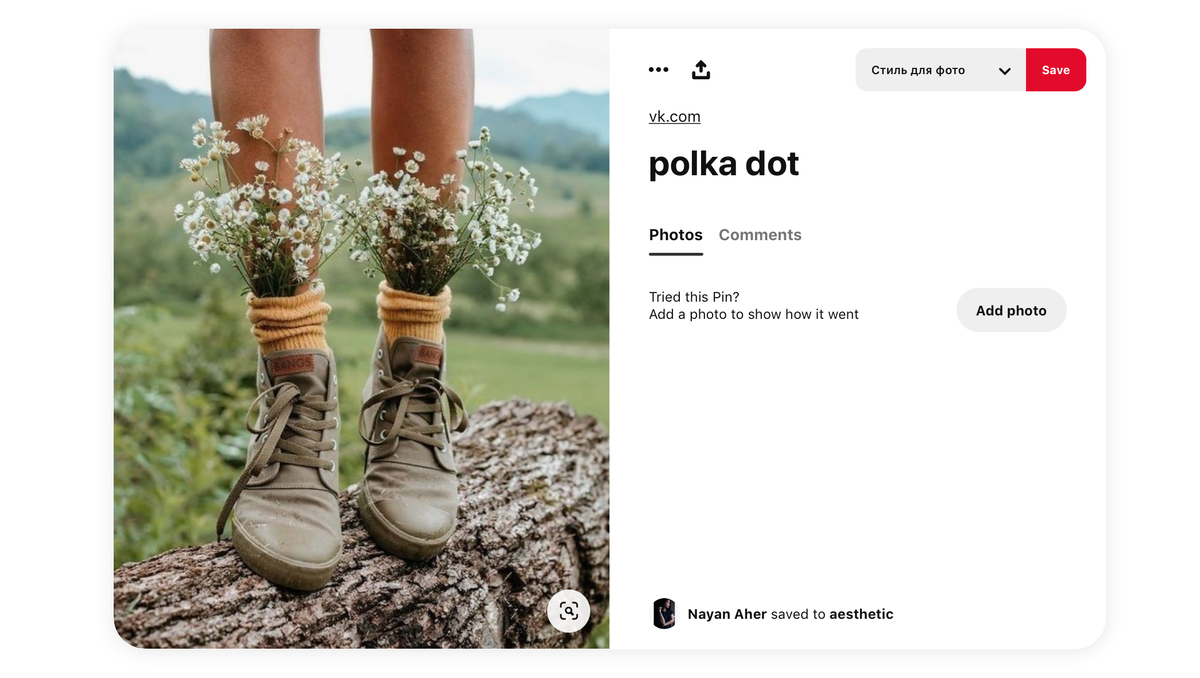
Task: Open the three-dot more options menu
Action: pos(658,70)
